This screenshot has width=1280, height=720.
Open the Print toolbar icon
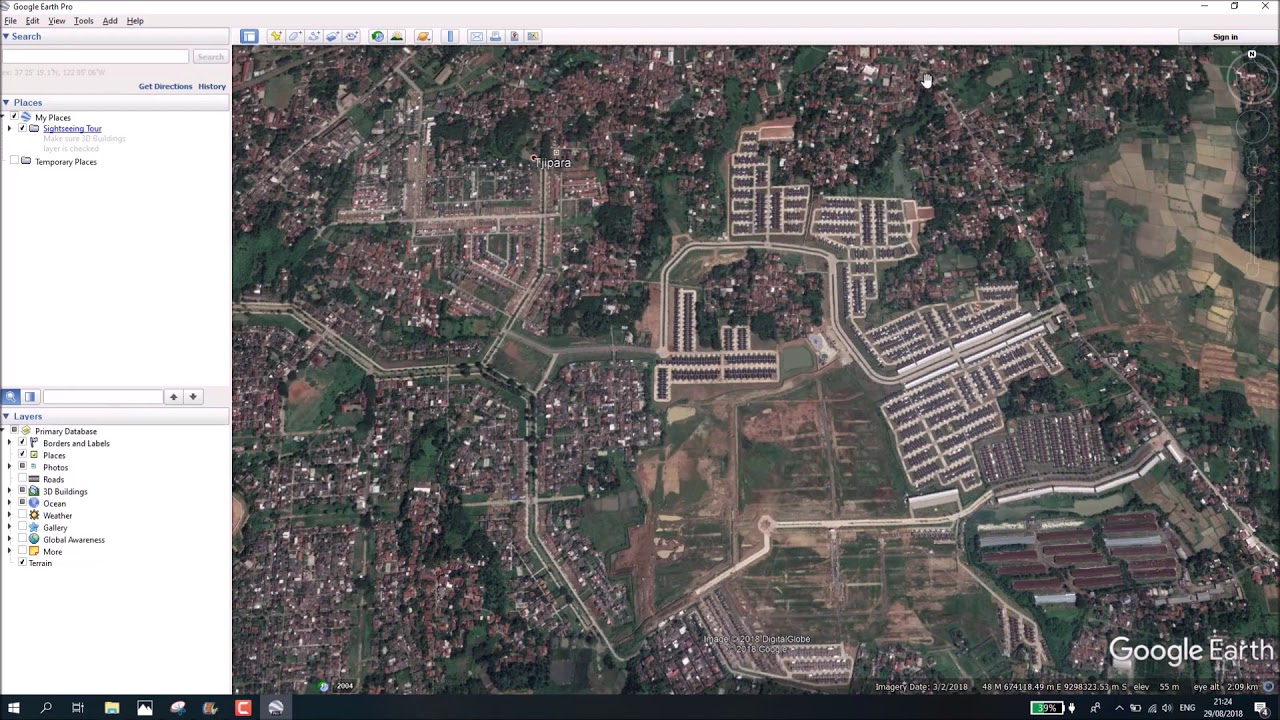click(x=495, y=37)
